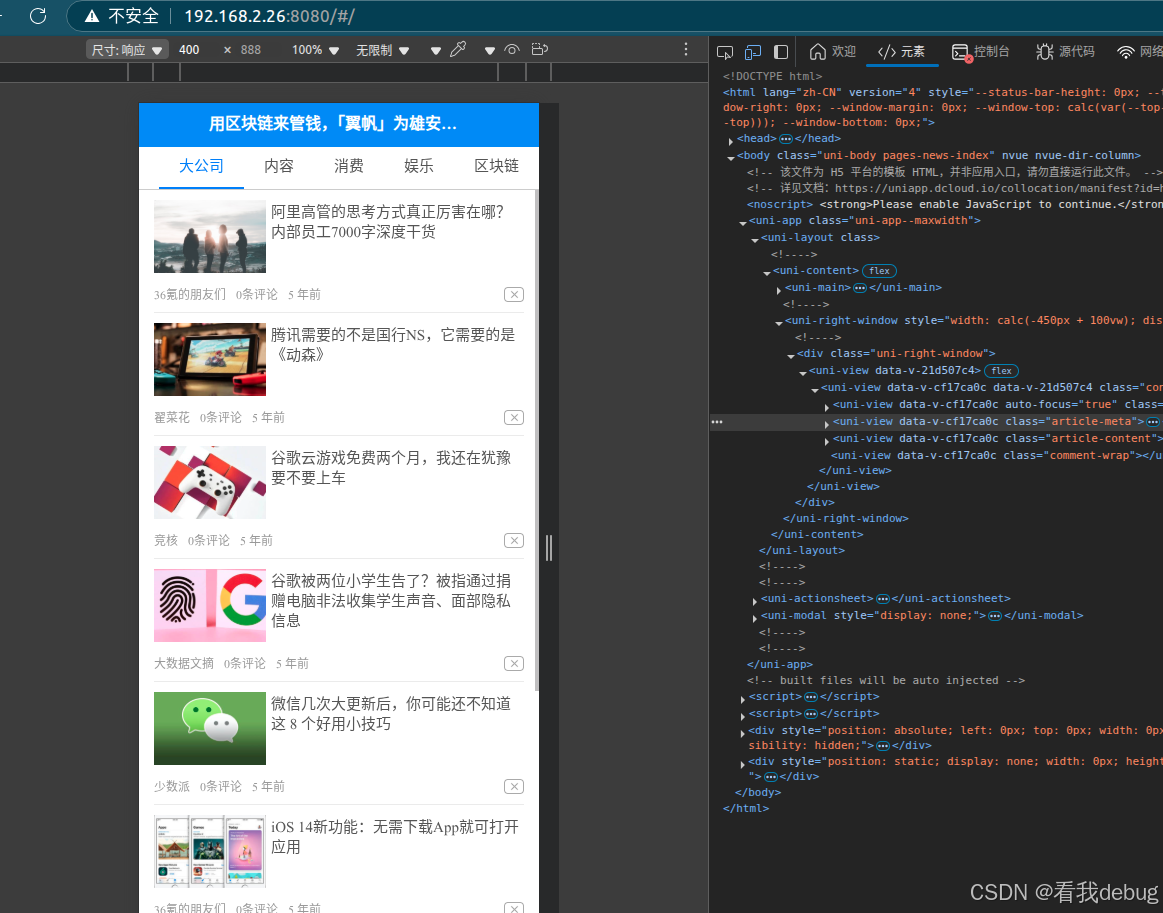
Task: Click the flex badge on uni-view data-v-21d507c4
Action: tap(1001, 371)
